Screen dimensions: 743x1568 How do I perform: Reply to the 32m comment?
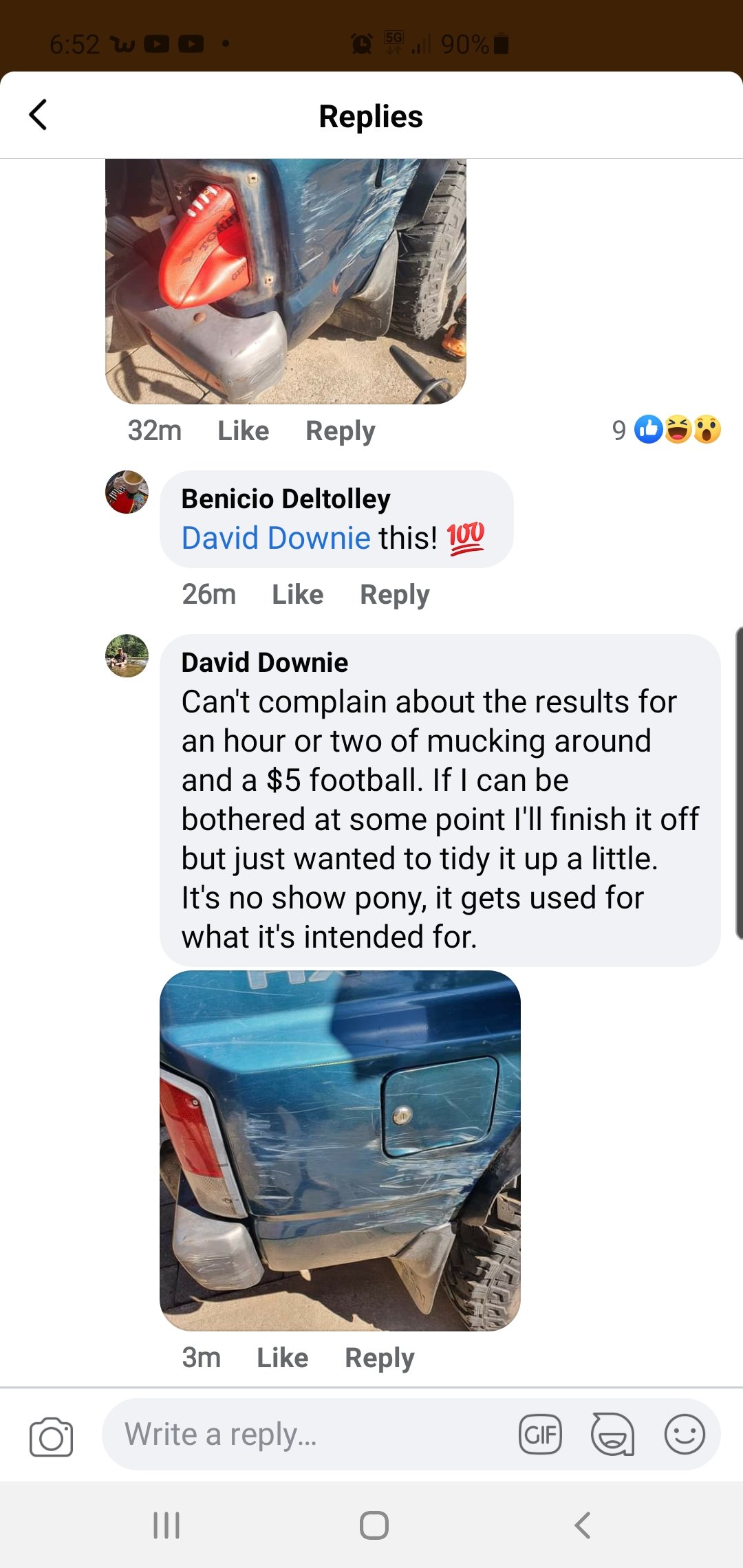point(341,431)
